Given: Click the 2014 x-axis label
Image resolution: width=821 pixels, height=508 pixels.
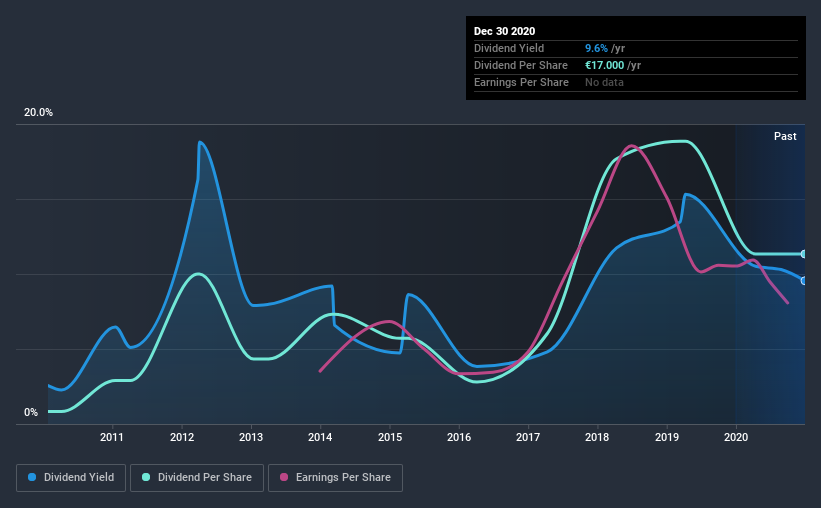Looking at the screenshot, I should (320, 437).
